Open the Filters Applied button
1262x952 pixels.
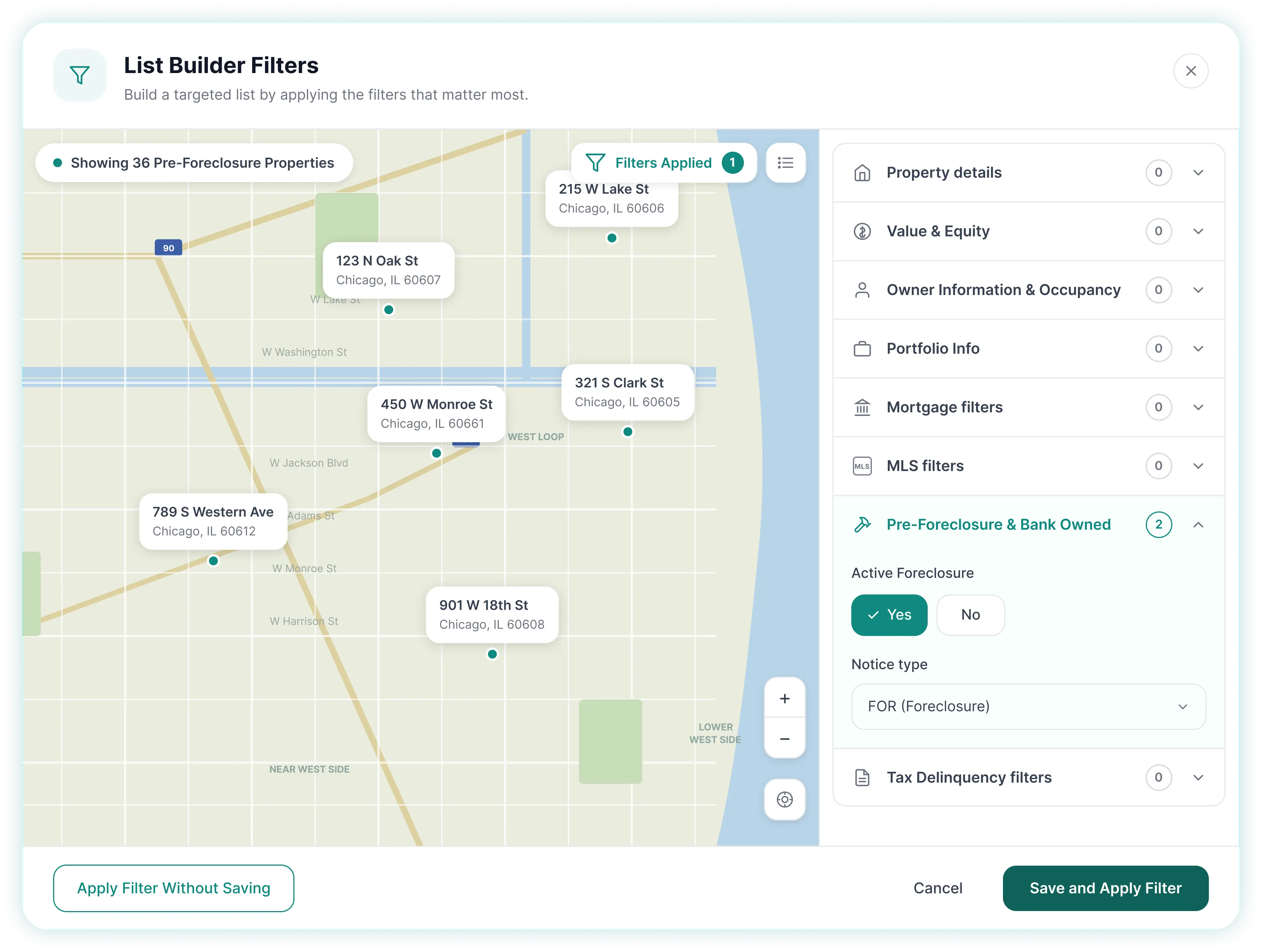click(x=664, y=163)
